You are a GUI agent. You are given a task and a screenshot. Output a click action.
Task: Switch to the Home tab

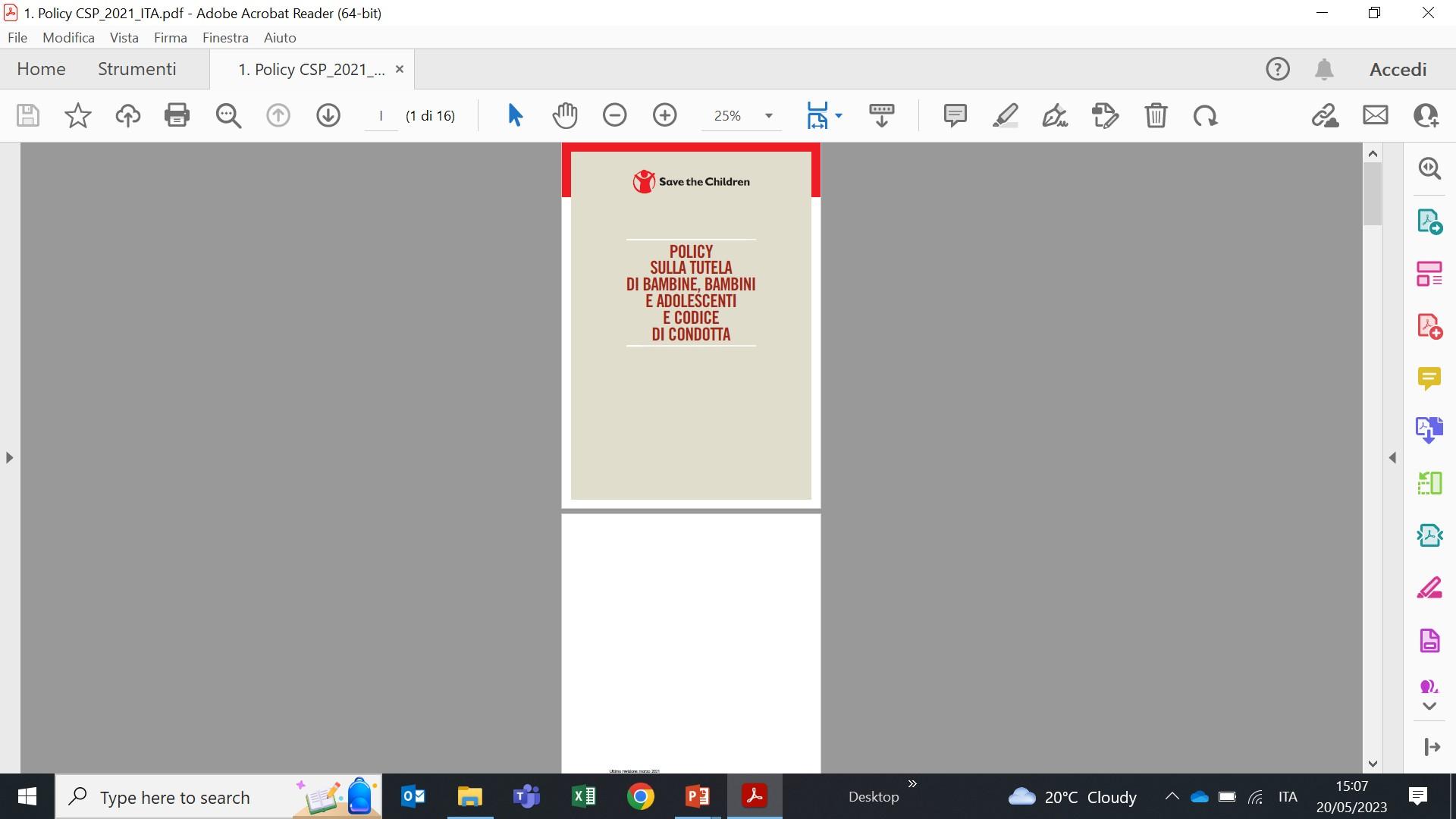[41, 69]
